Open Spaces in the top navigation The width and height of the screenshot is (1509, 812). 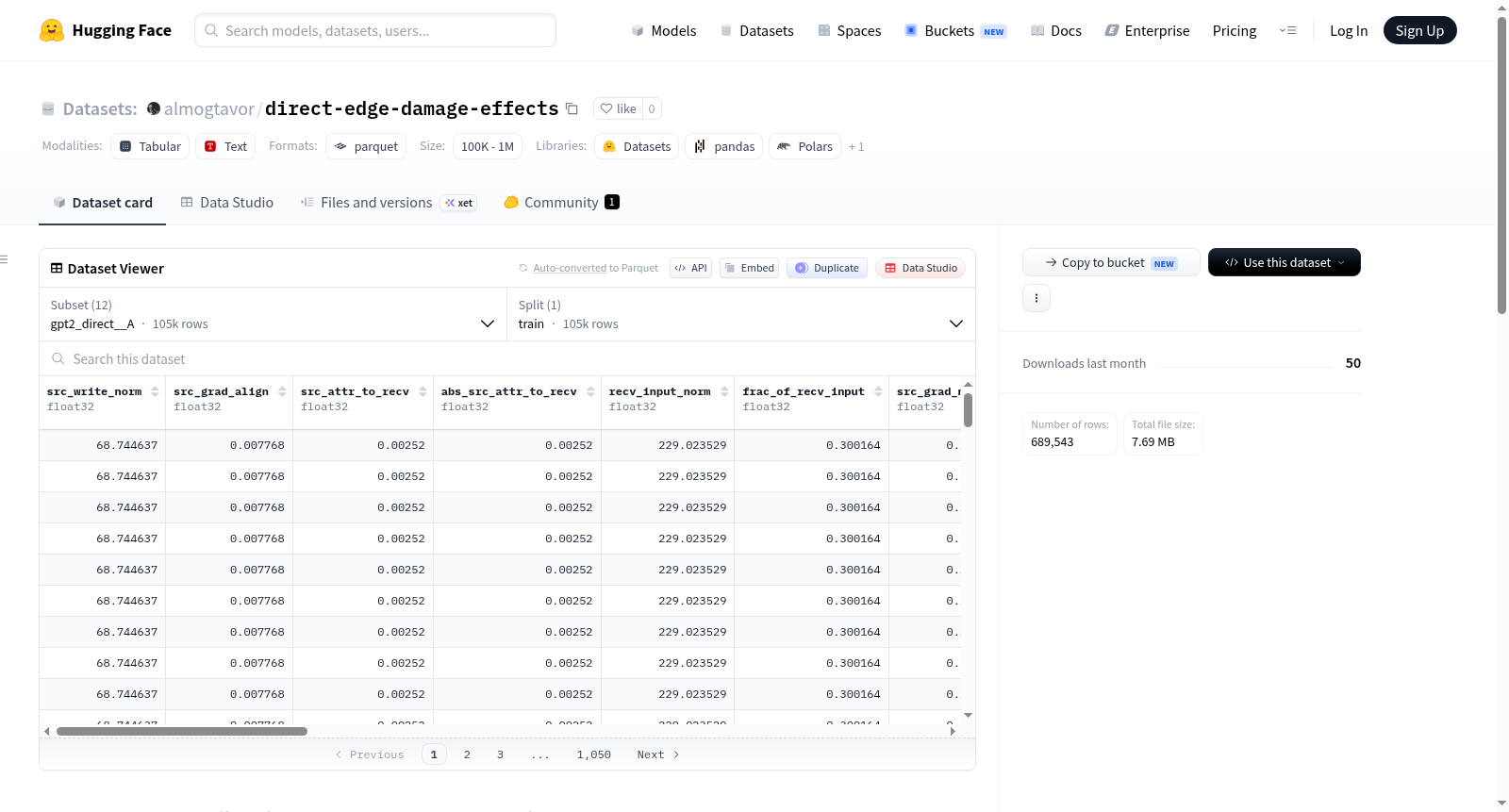850,30
